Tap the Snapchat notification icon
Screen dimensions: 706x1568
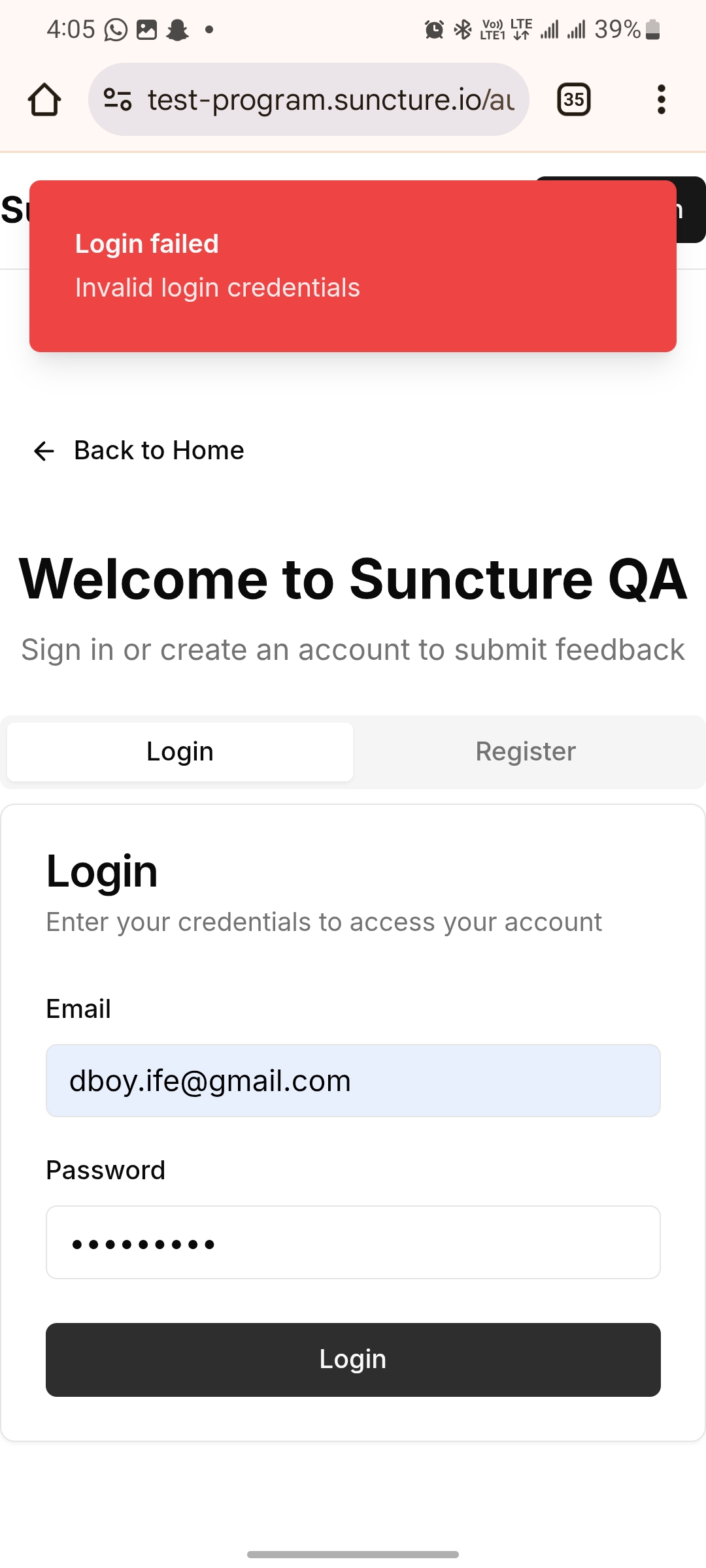(x=177, y=30)
